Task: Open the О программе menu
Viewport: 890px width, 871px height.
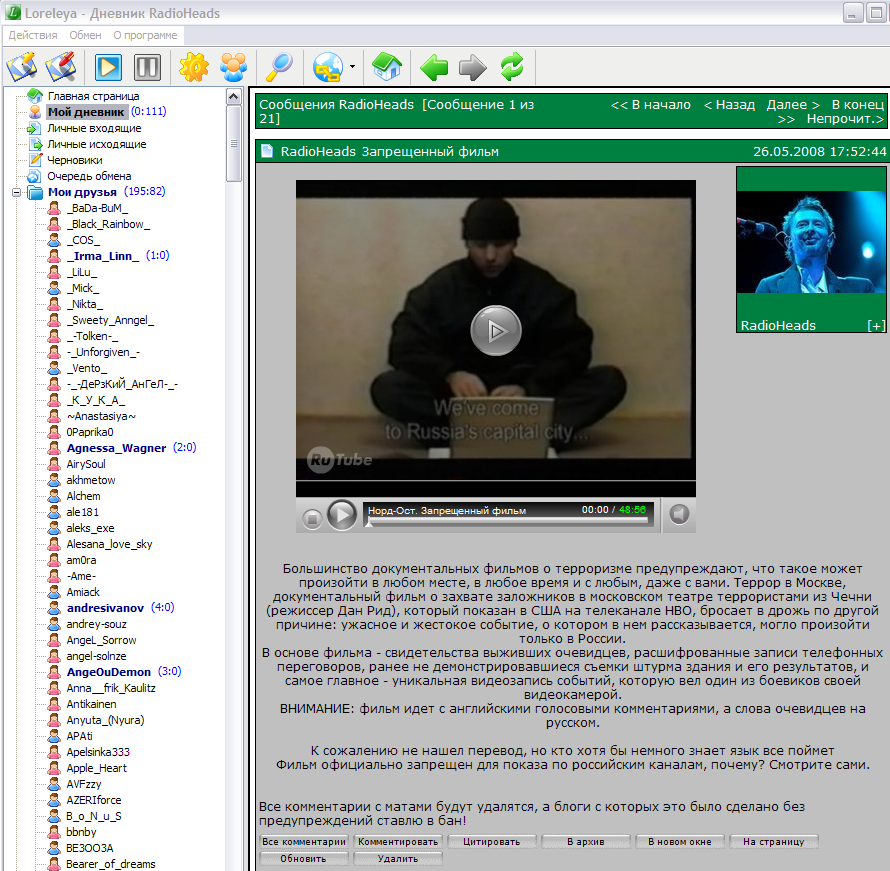Action: pyautogui.click(x=145, y=35)
